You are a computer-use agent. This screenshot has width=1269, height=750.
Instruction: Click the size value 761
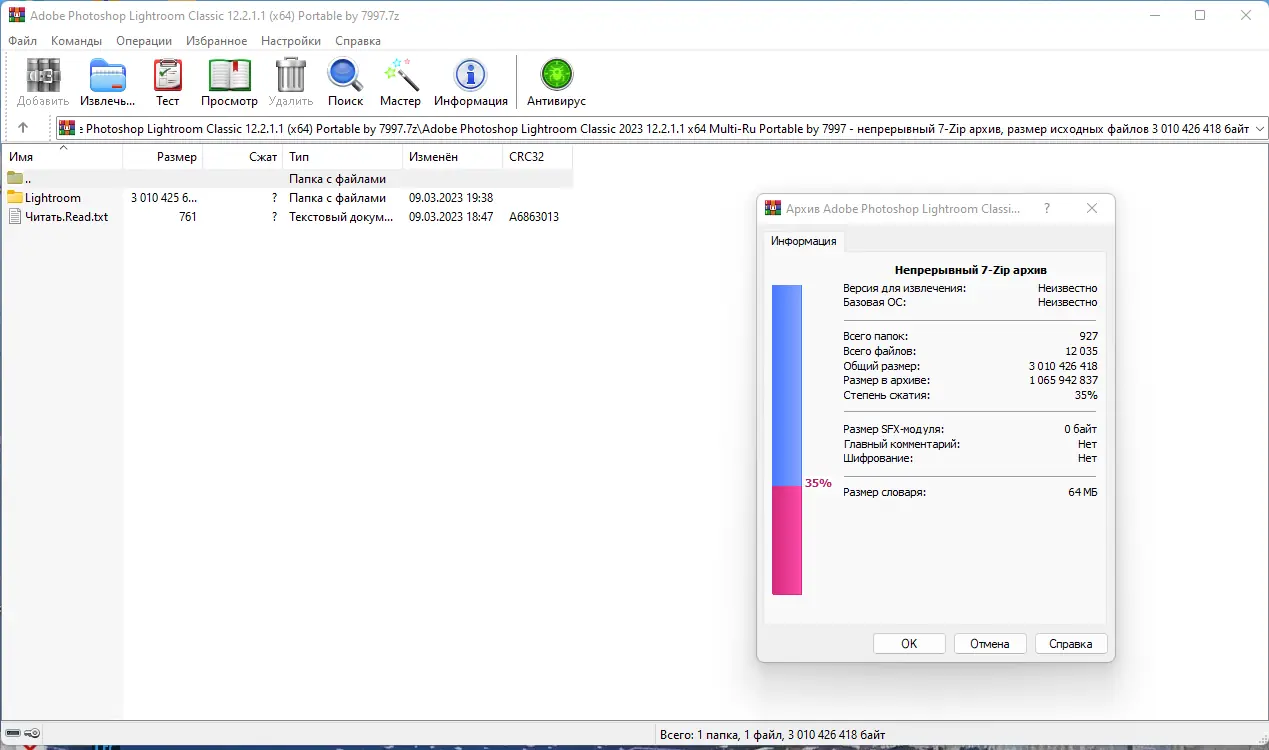click(188, 216)
